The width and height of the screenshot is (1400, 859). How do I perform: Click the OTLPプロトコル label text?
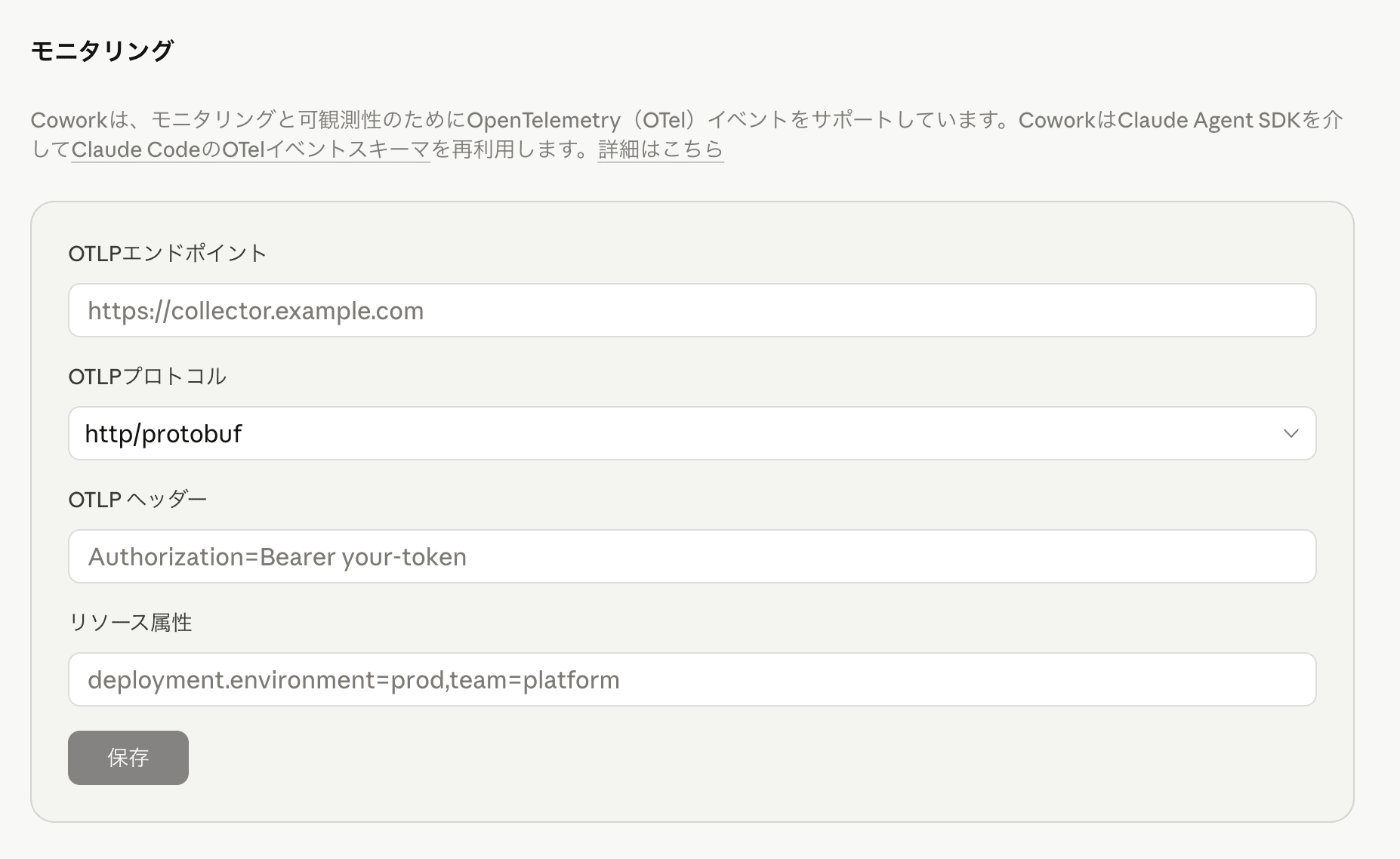(x=147, y=376)
